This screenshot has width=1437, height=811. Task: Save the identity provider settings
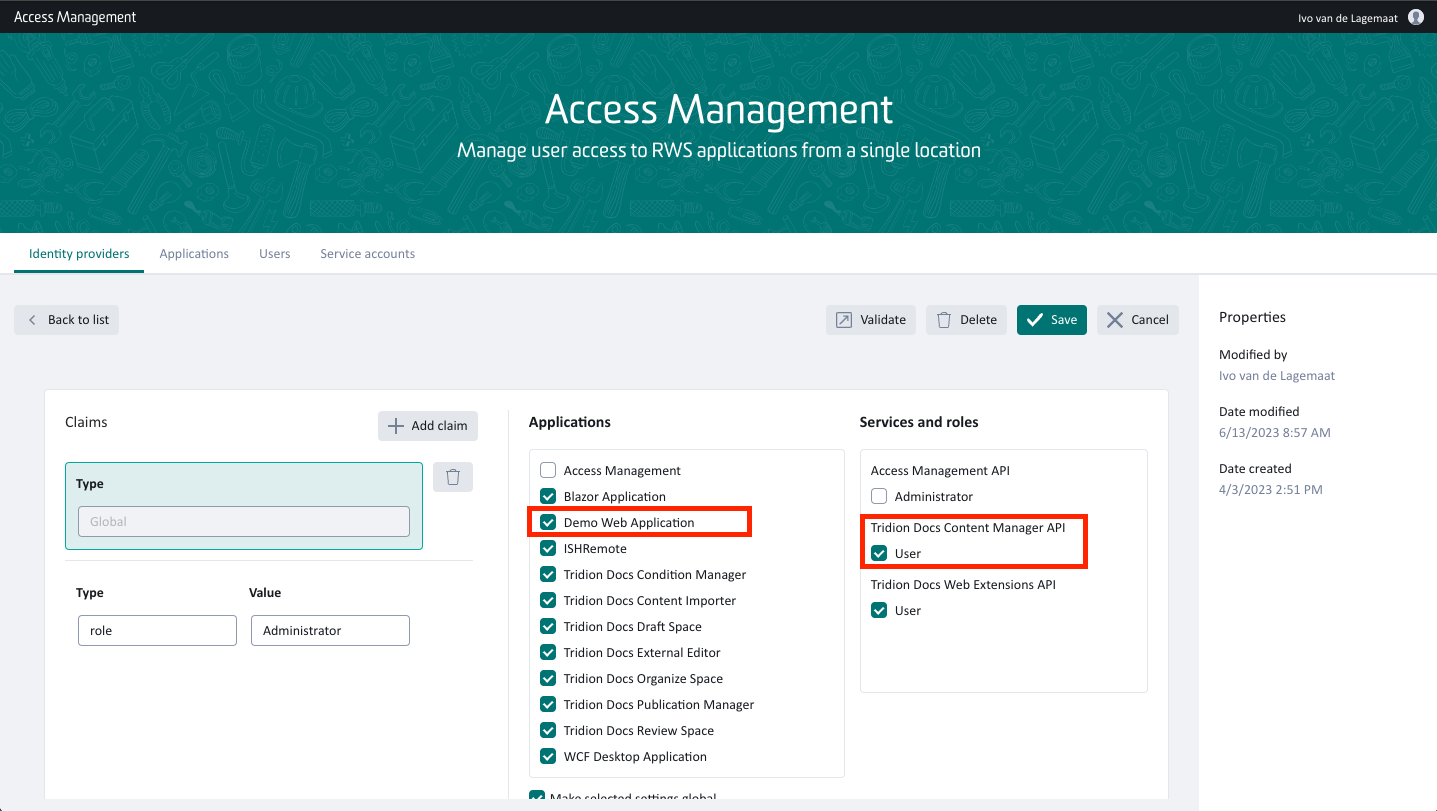coord(1052,320)
